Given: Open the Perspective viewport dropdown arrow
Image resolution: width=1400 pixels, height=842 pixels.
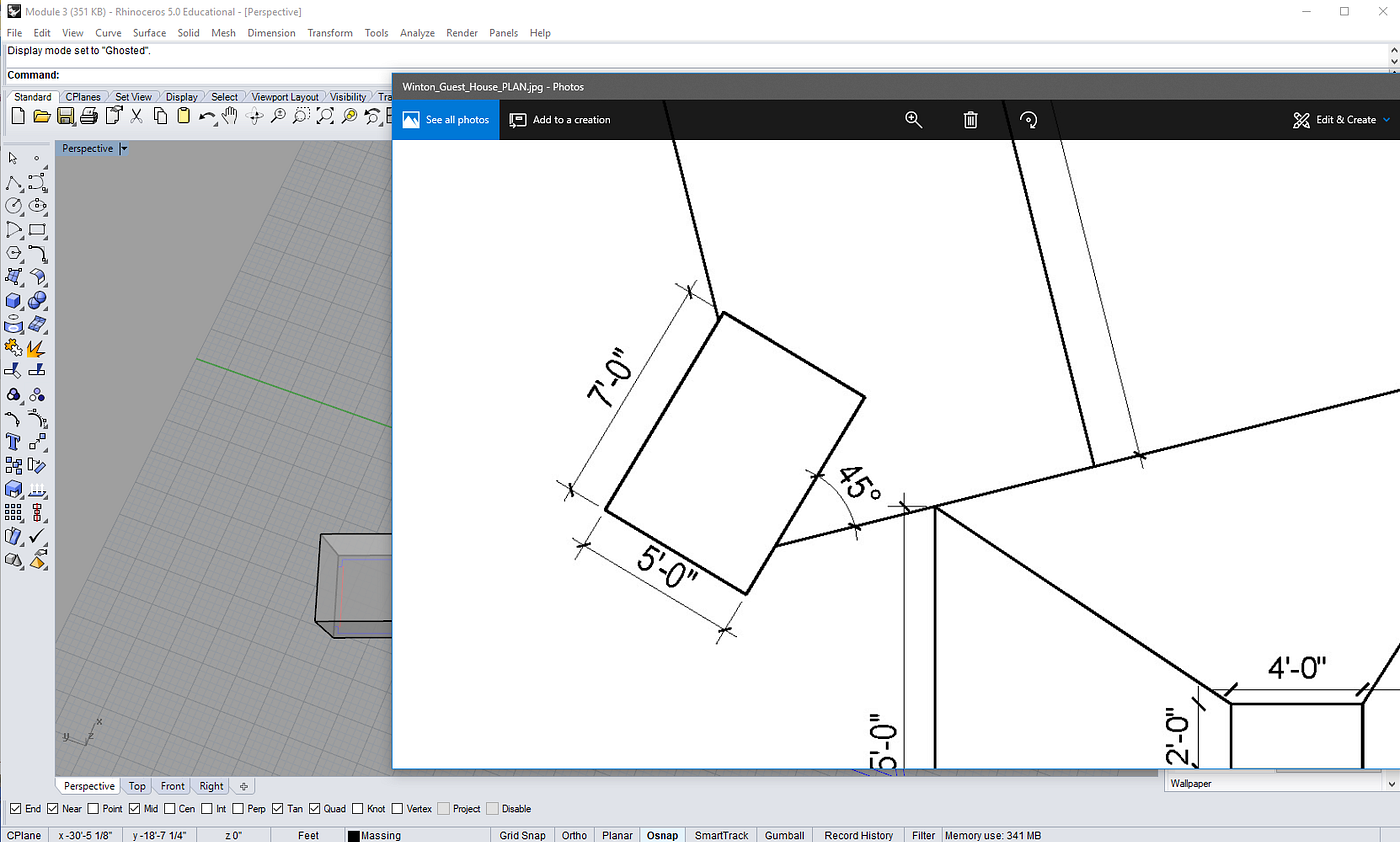Looking at the screenshot, I should (x=124, y=148).
